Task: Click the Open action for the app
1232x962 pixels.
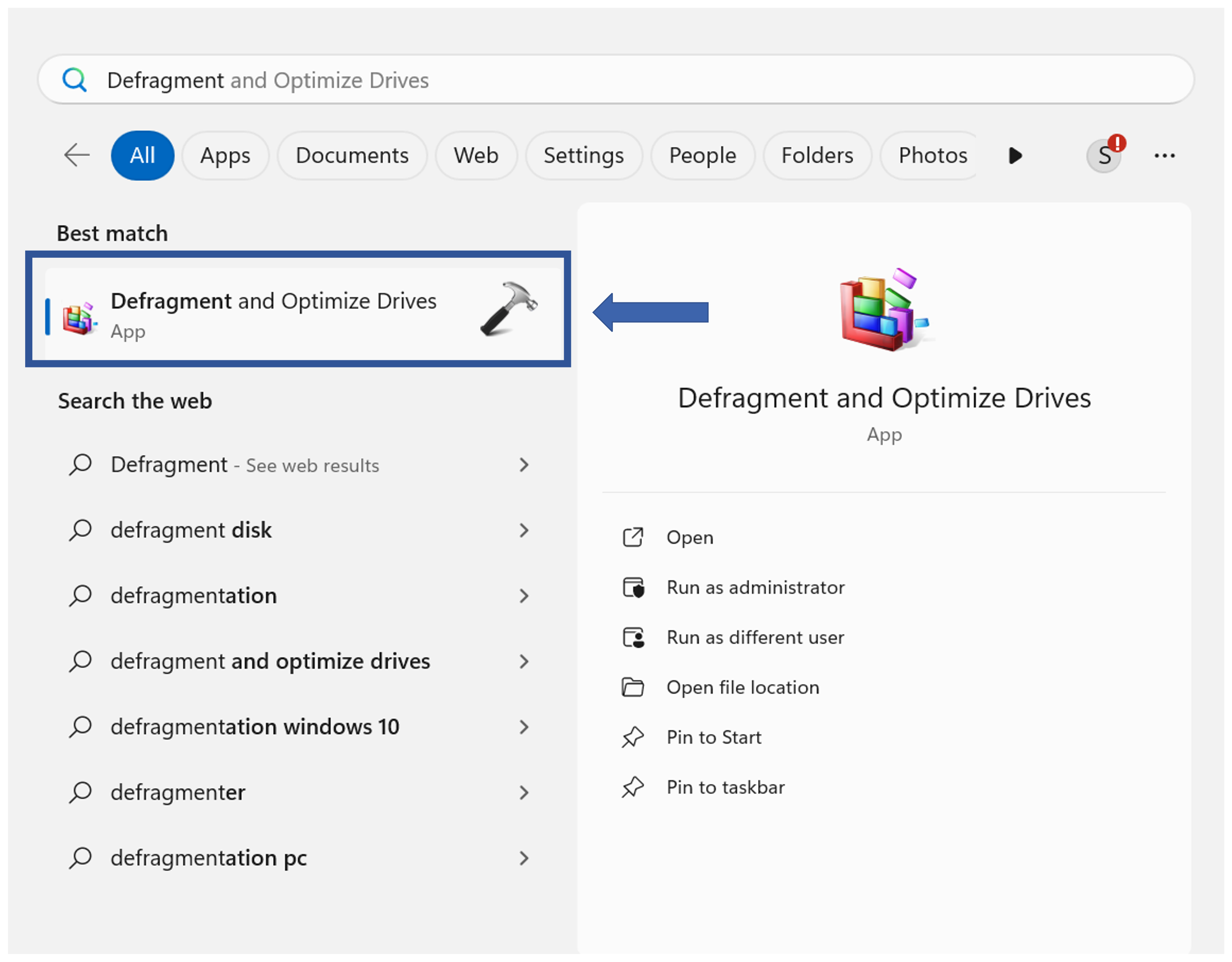Action: [x=689, y=538]
